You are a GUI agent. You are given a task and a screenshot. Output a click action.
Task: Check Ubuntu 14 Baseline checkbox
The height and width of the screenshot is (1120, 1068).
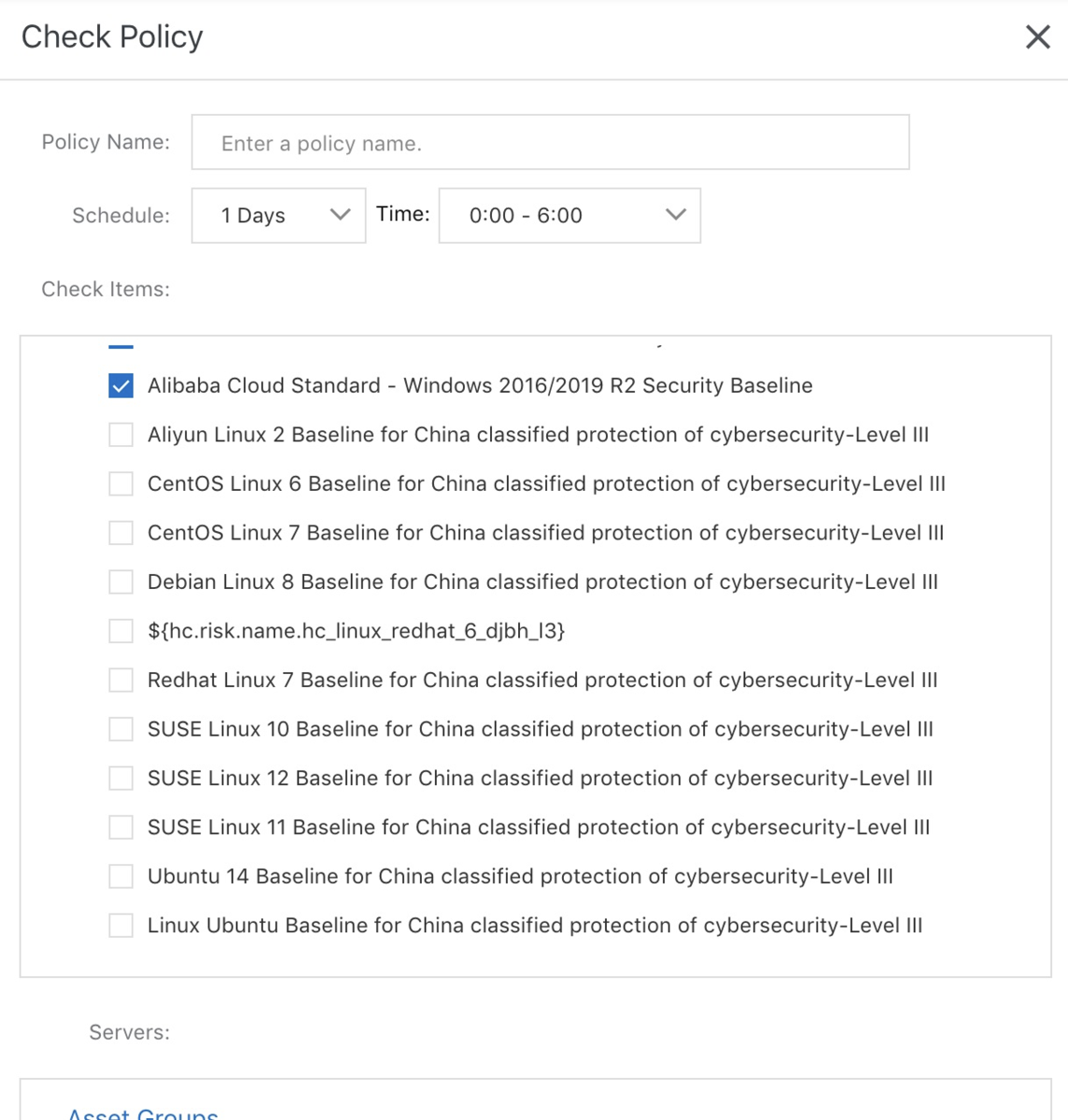(121, 876)
